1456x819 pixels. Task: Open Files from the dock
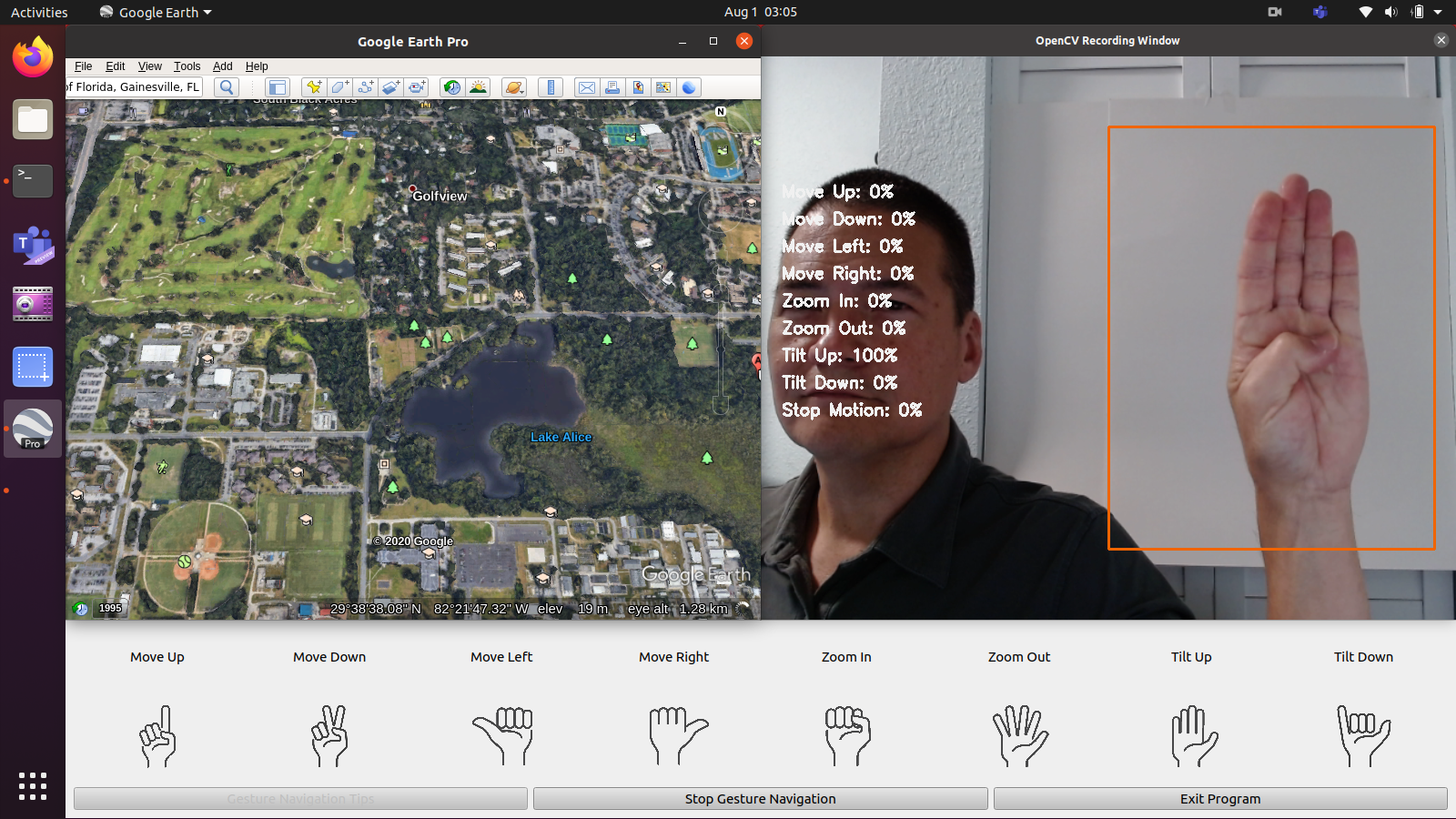(33, 119)
